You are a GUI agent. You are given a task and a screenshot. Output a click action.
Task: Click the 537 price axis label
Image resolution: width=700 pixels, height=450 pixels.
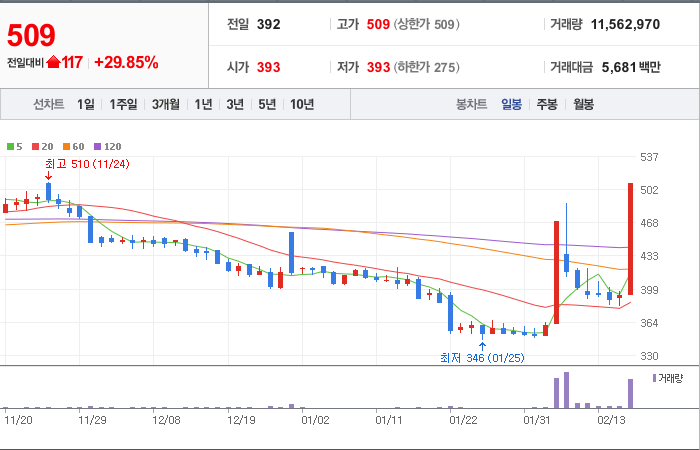(649, 157)
